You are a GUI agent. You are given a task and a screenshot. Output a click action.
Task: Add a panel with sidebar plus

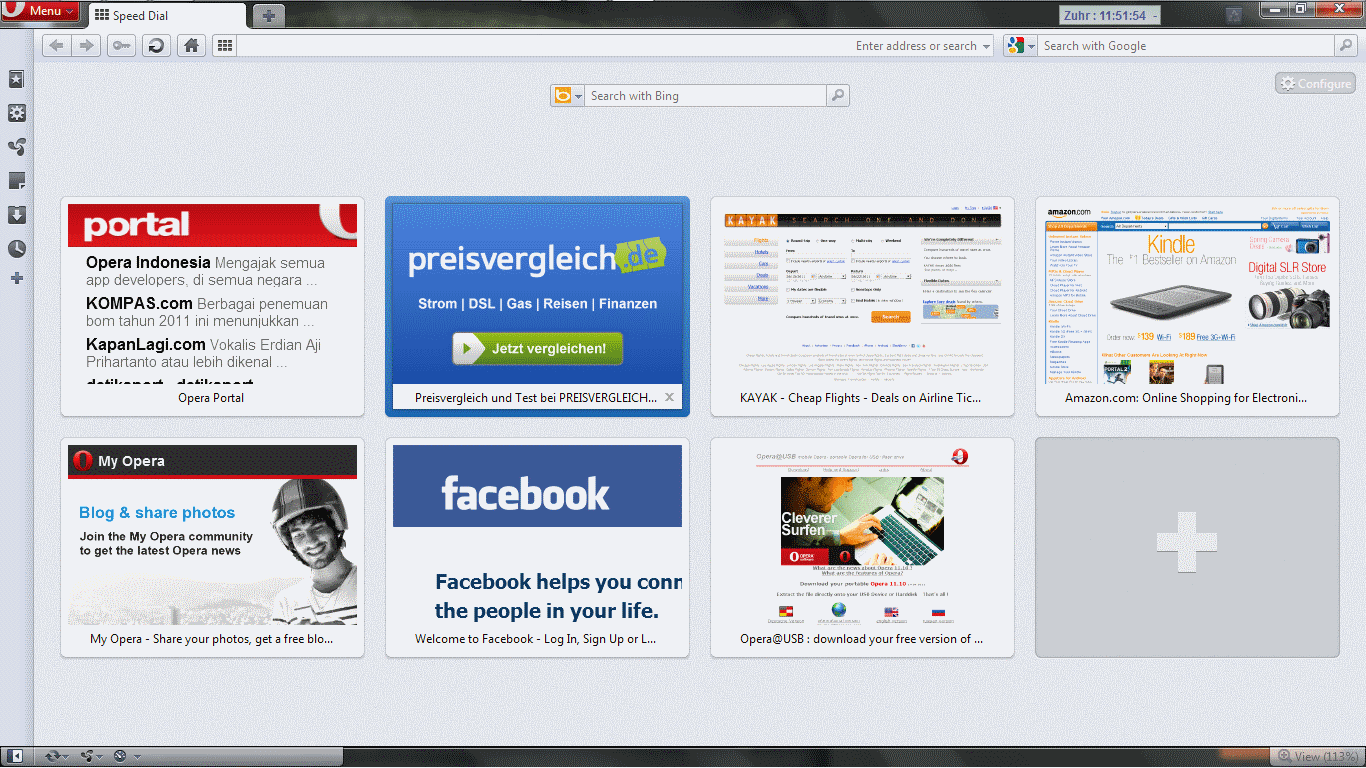pos(16,278)
